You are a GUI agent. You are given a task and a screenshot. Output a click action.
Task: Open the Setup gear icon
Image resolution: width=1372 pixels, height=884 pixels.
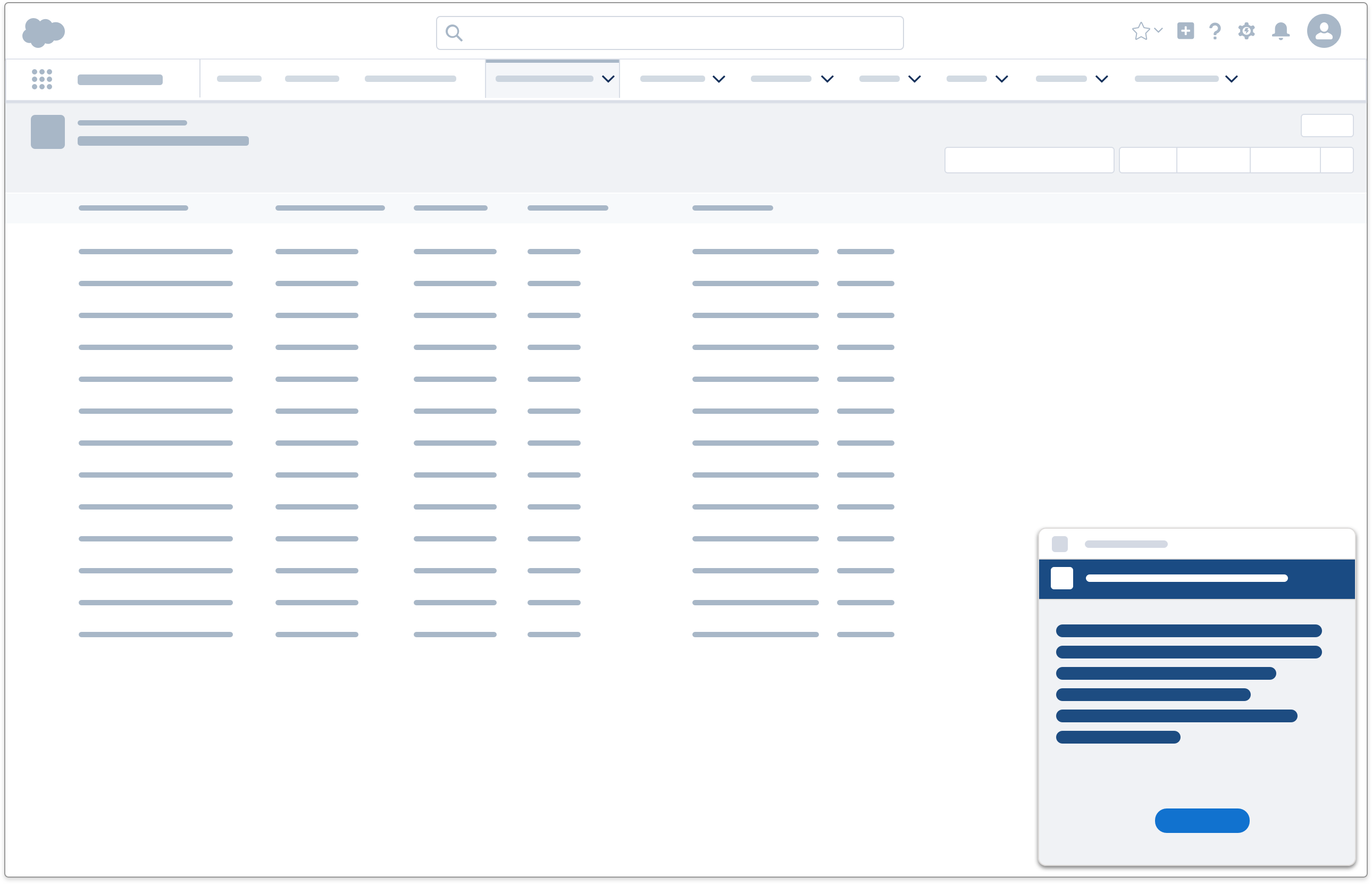(x=1246, y=31)
